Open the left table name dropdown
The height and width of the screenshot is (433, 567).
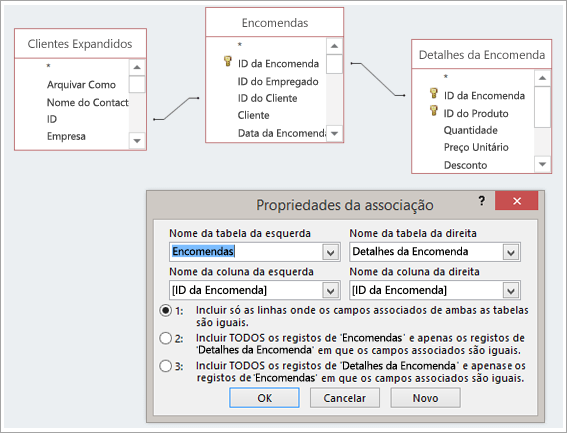tap(331, 252)
